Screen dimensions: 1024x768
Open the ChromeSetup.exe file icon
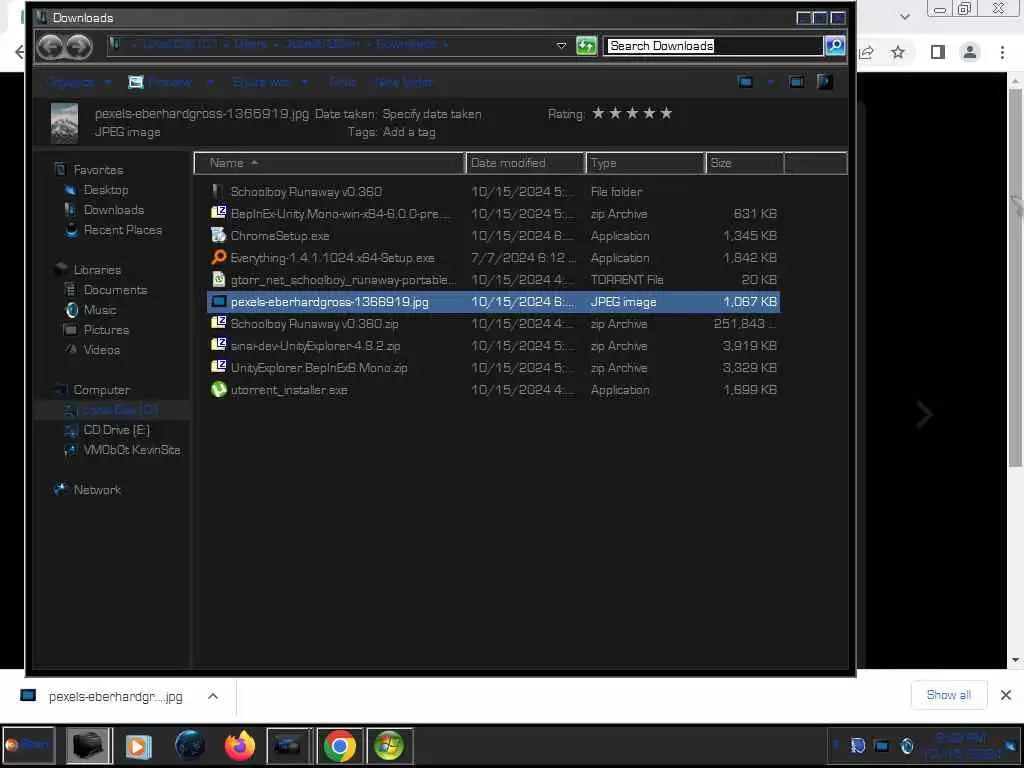point(219,235)
